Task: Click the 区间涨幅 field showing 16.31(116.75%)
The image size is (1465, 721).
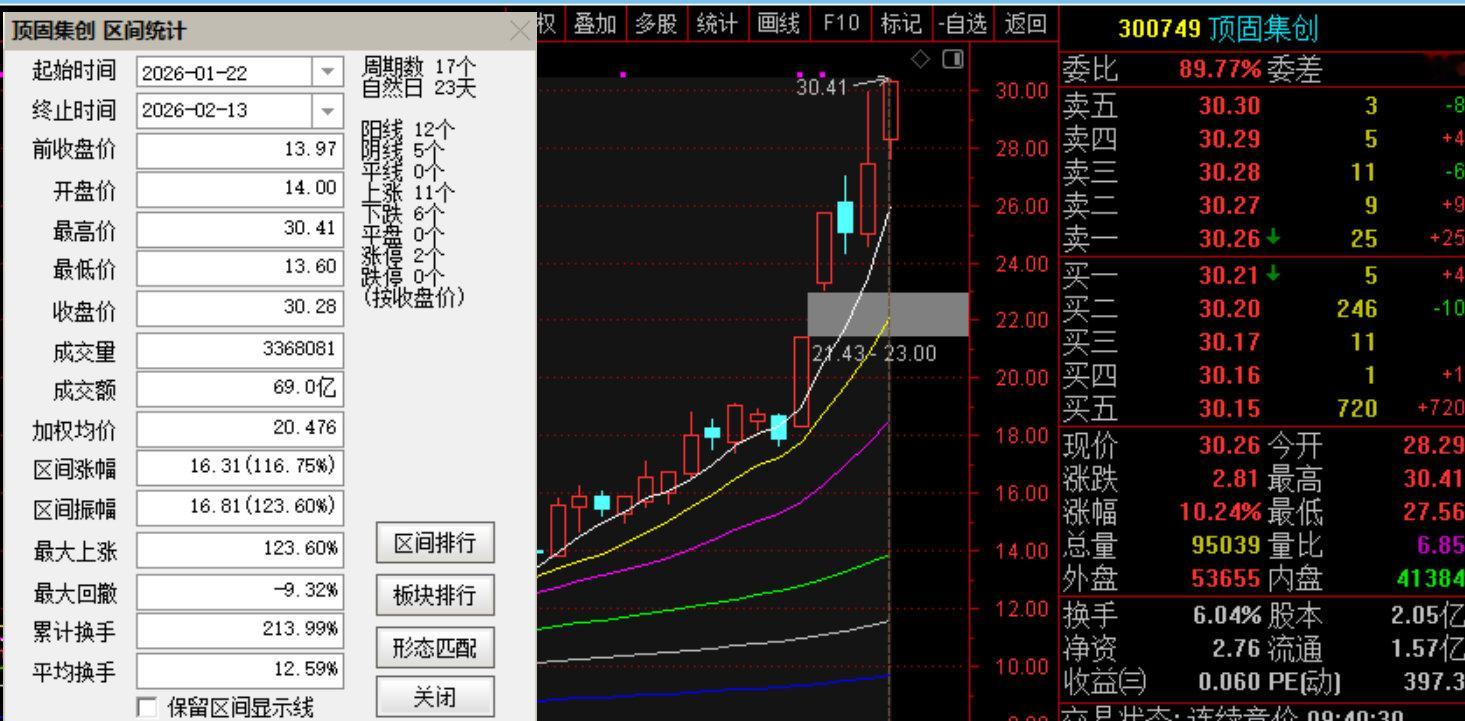Action: point(240,468)
